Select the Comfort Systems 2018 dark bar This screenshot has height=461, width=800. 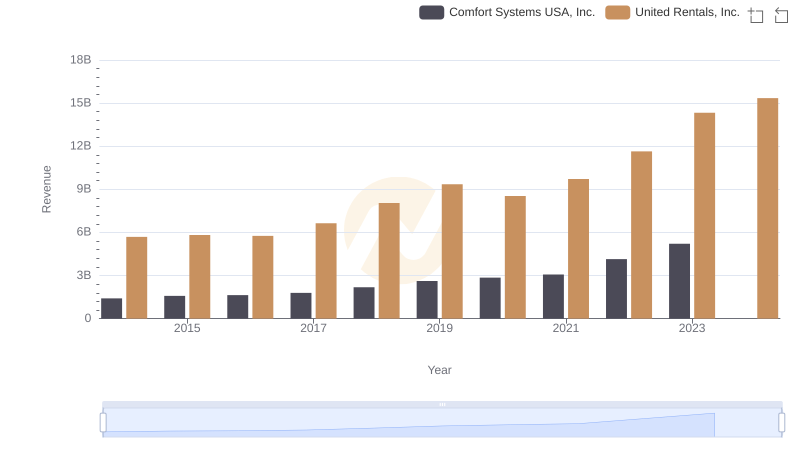364,303
